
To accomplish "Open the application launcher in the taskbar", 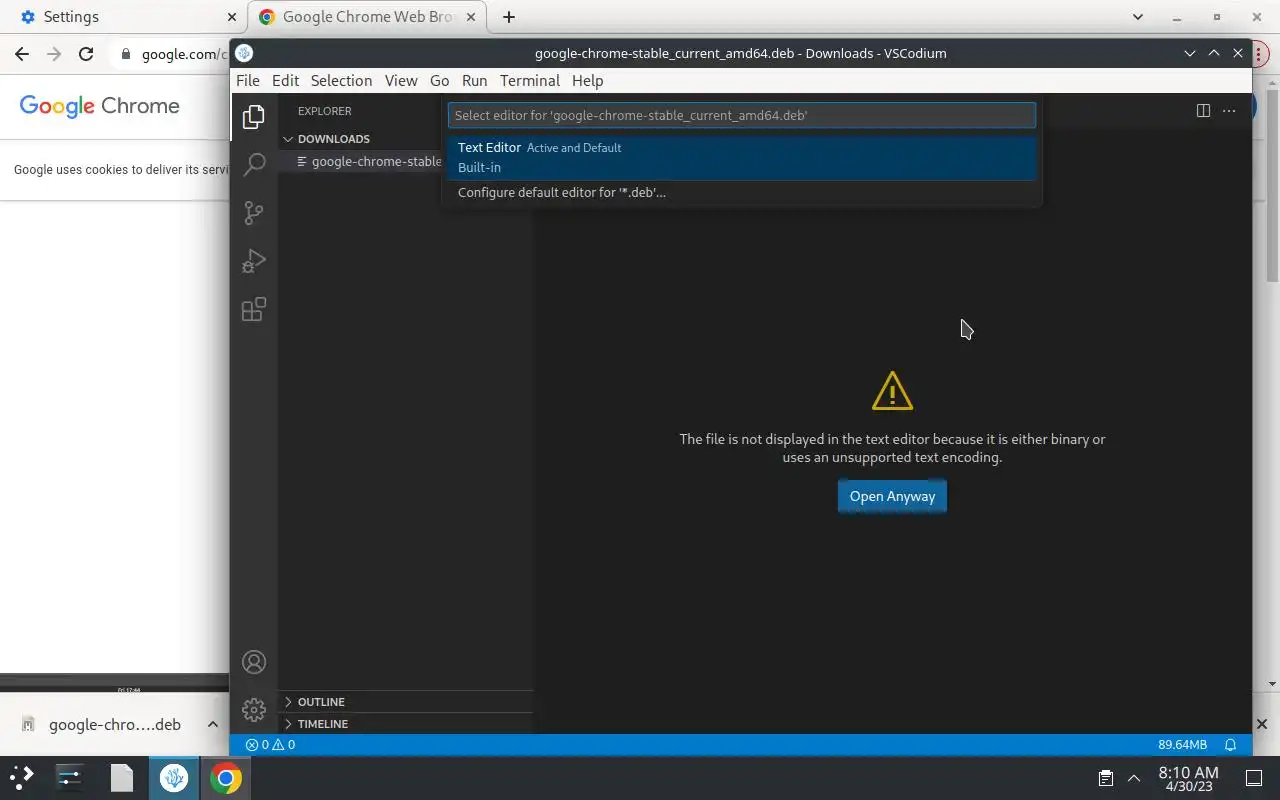I will (x=22, y=777).
